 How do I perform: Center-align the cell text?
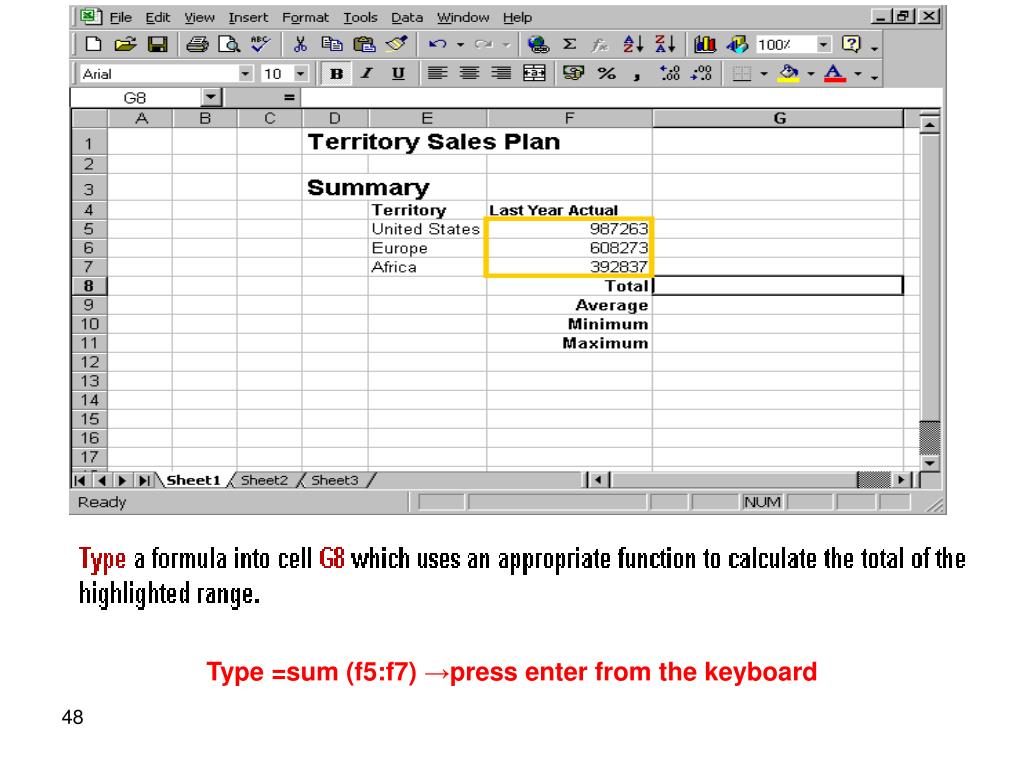click(469, 73)
